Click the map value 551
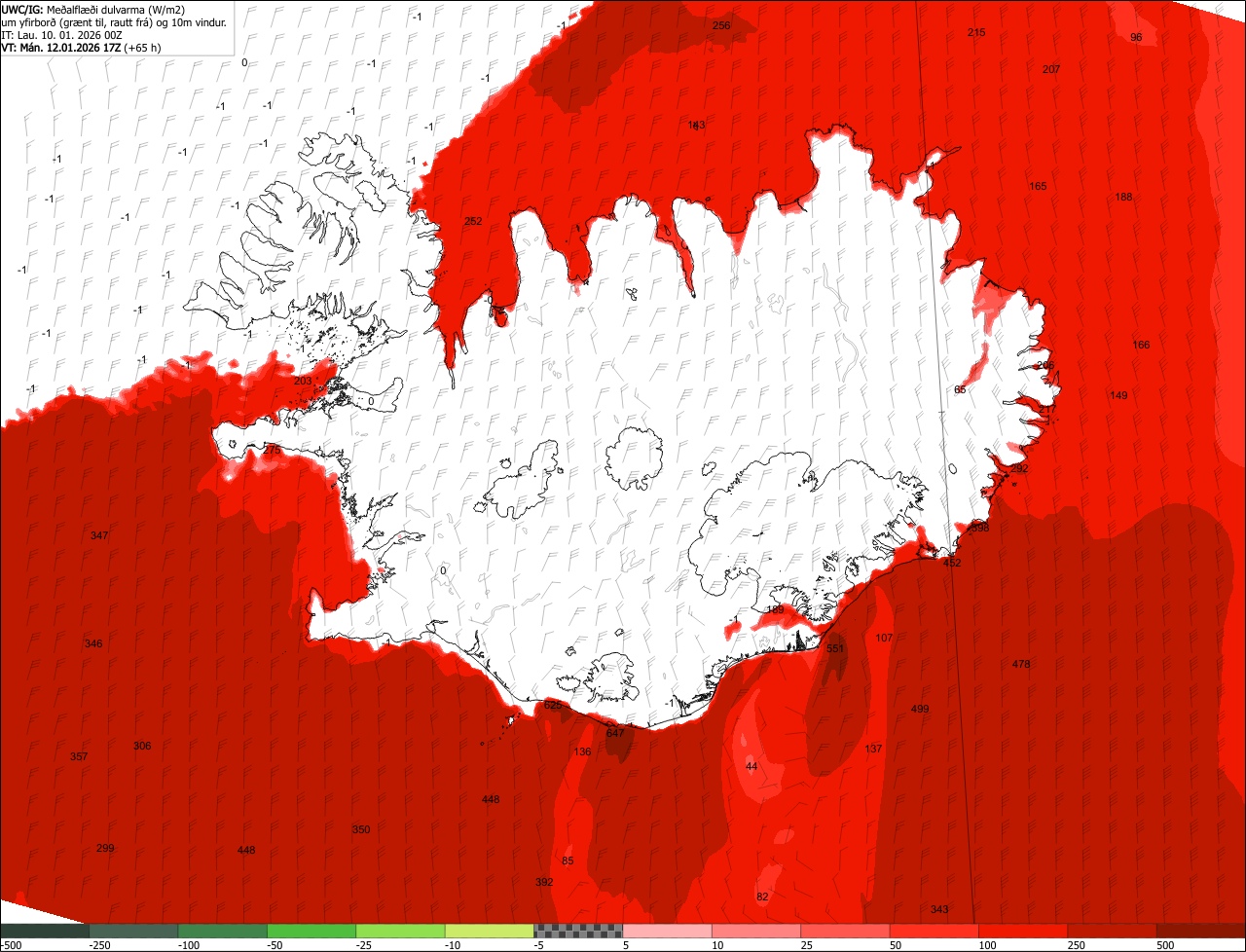The image size is (1246, 952). pyautogui.click(x=835, y=648)
